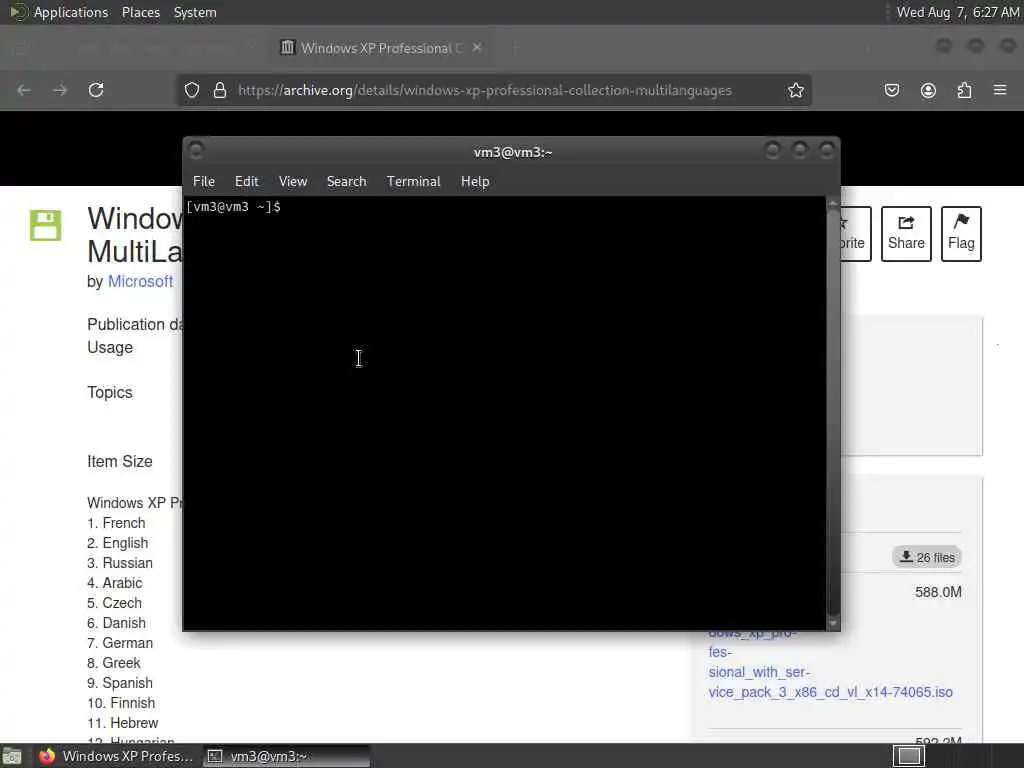This screenshot has height=768, width=1024.
Task: Click the Flag button on archive page
Action: (961, 234)
